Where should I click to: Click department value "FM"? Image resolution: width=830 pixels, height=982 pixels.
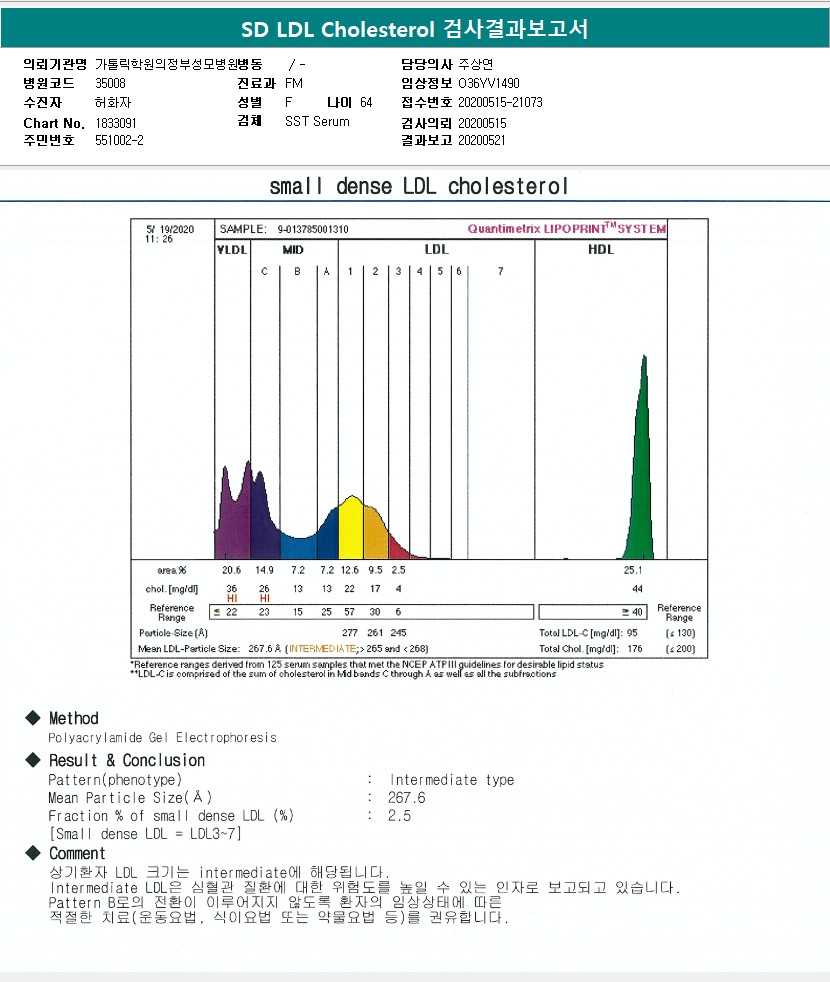(x=294, y=83)
